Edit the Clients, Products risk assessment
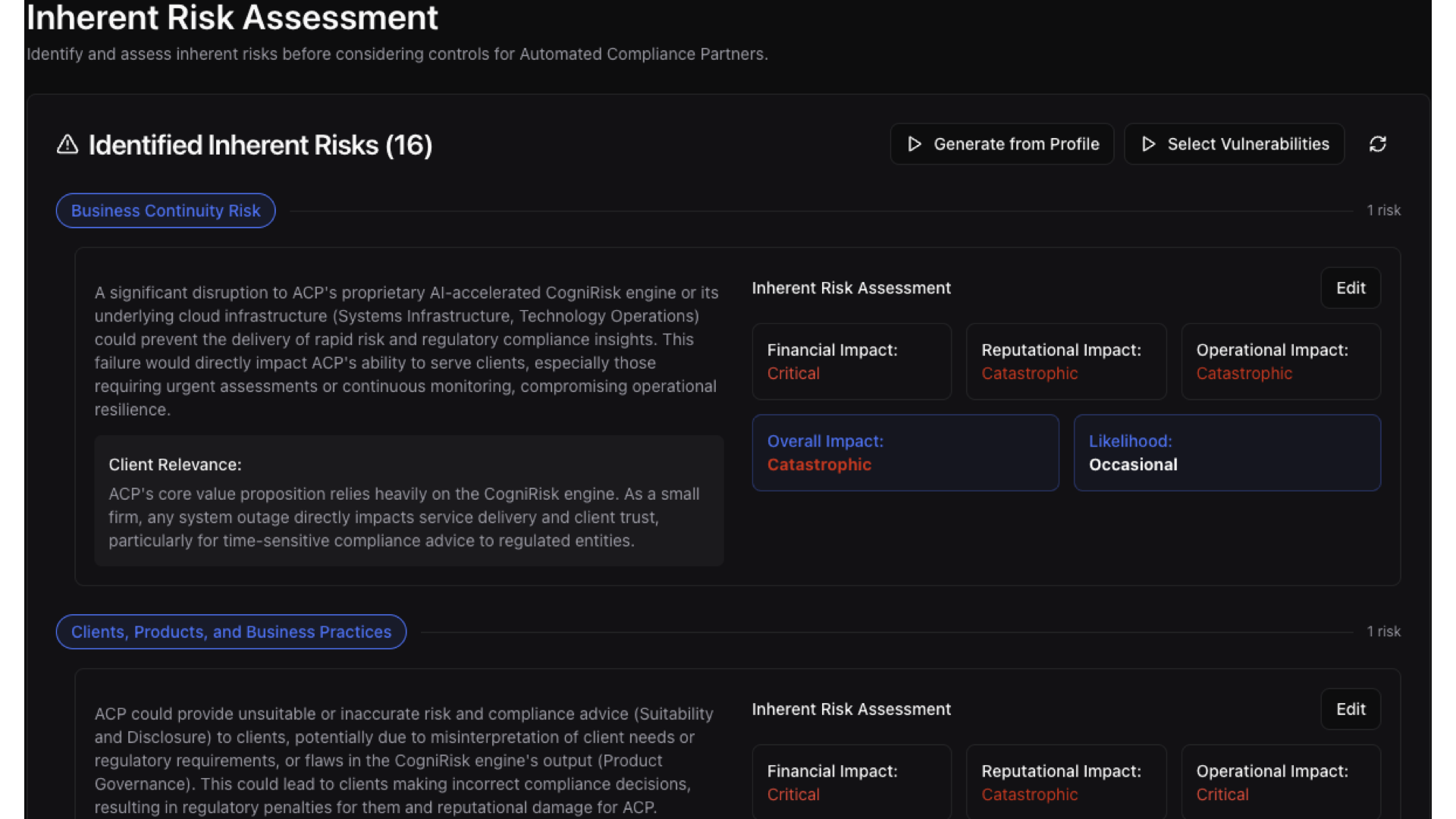Viewport: 1456px width, 819px height. point(1350,709)
